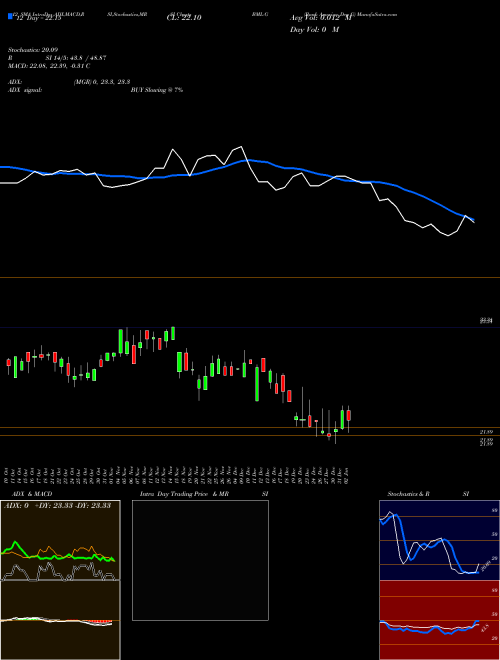
Task: Click the 21.89 price label by the orange line
Action: tap(486, 432)
